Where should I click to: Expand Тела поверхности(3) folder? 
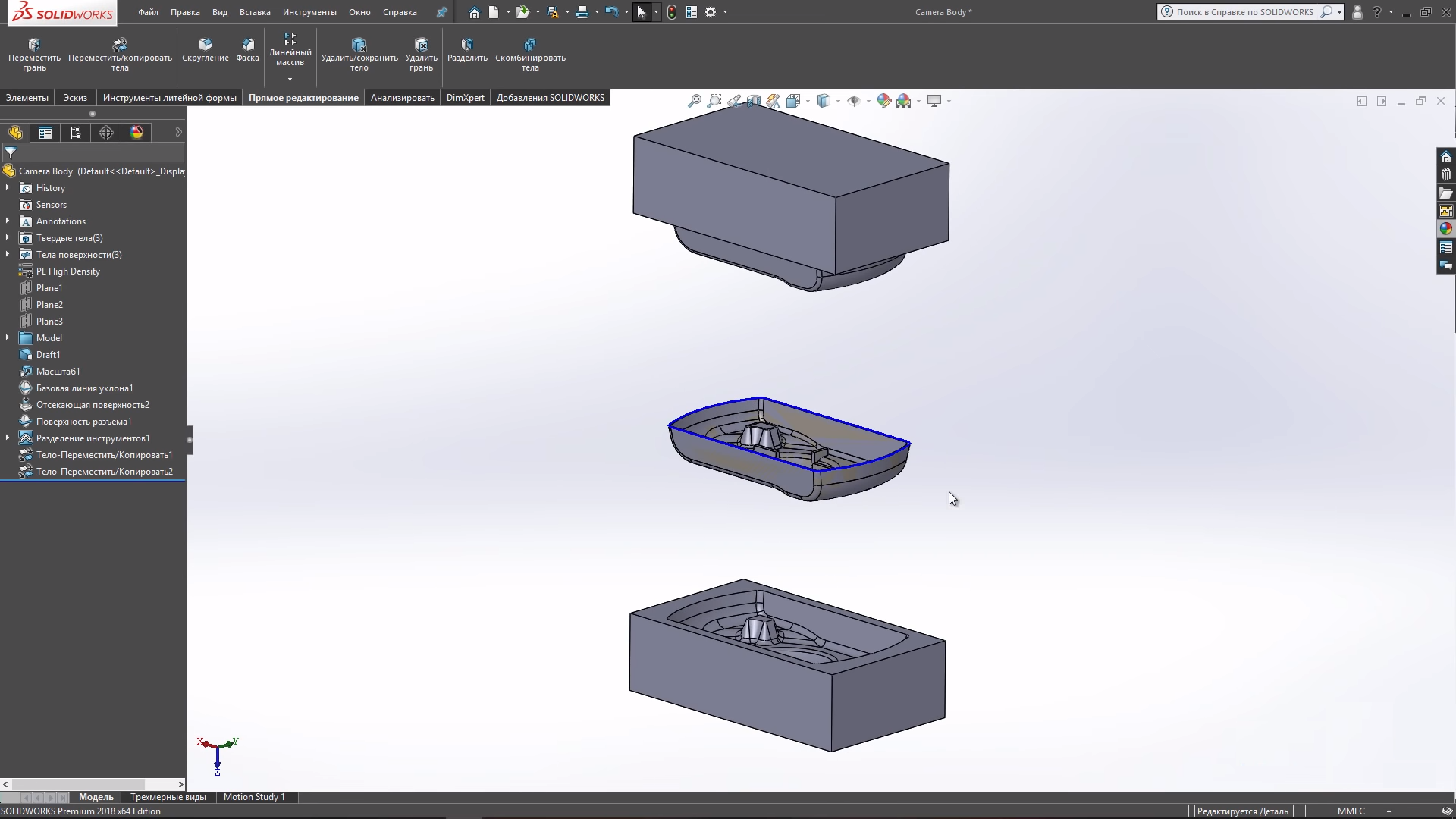pyautogui.click(x=8, y=254)
